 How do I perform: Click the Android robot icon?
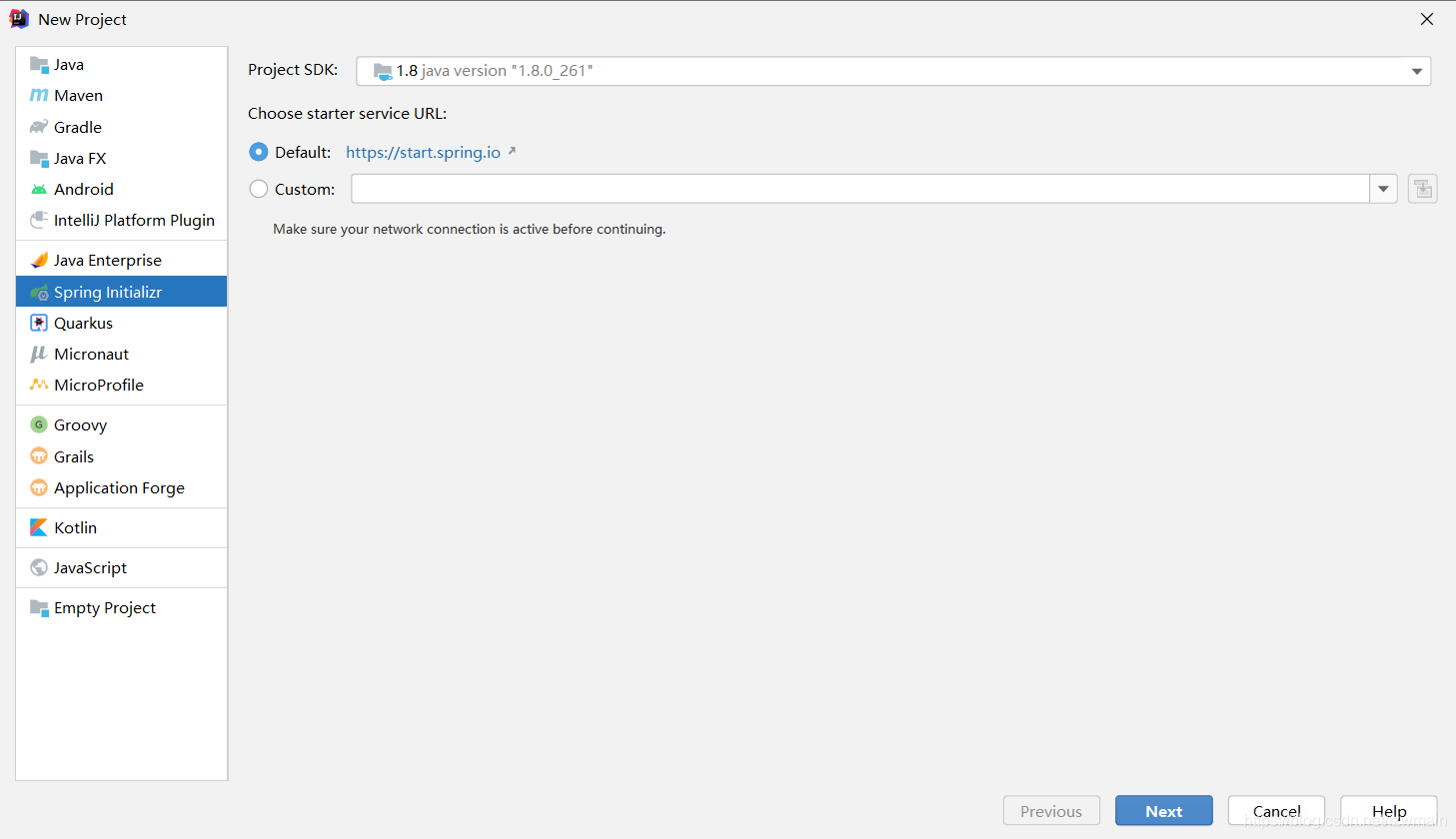(39, 189)
